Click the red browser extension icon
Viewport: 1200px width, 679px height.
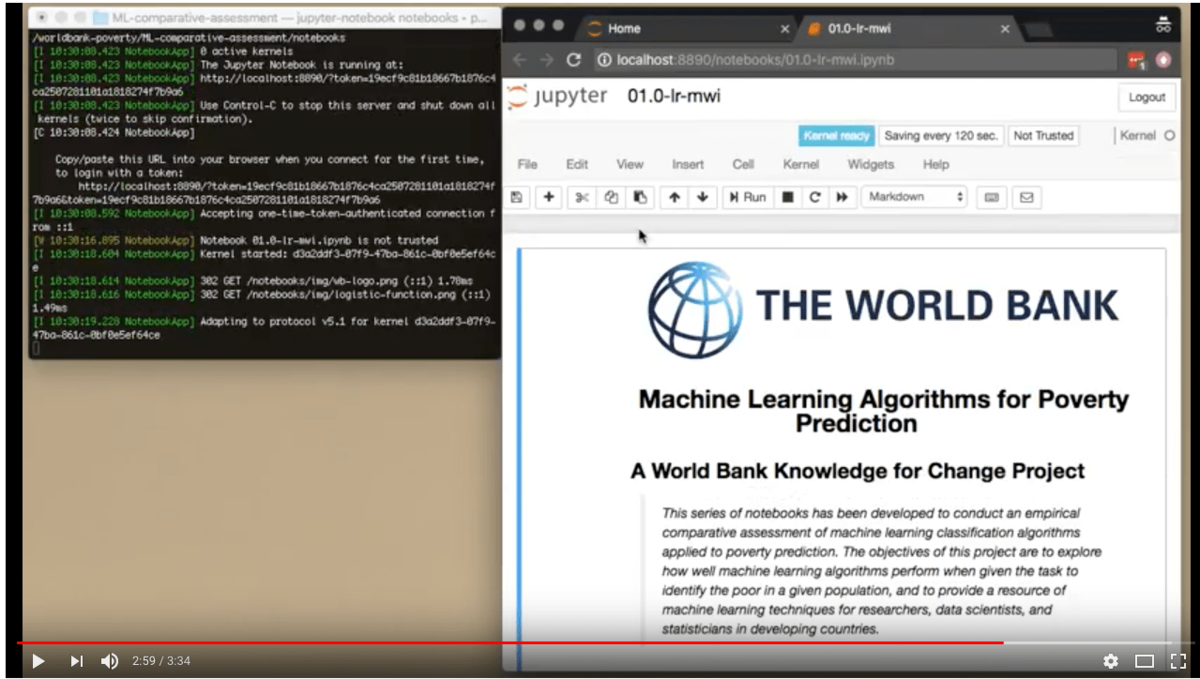click(x=1136, y=60)
